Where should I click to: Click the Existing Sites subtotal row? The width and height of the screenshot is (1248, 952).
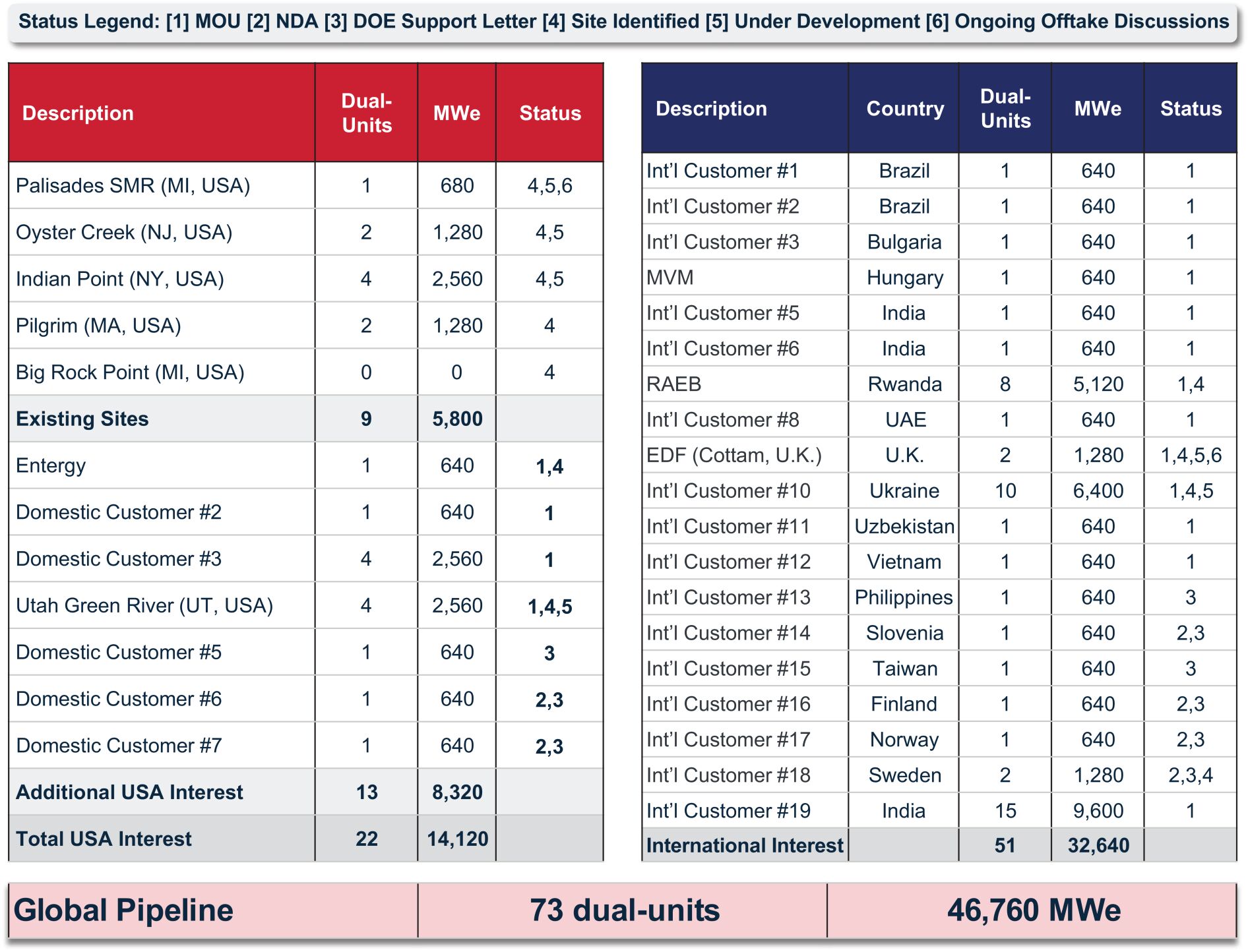click(x=306, y=419)
